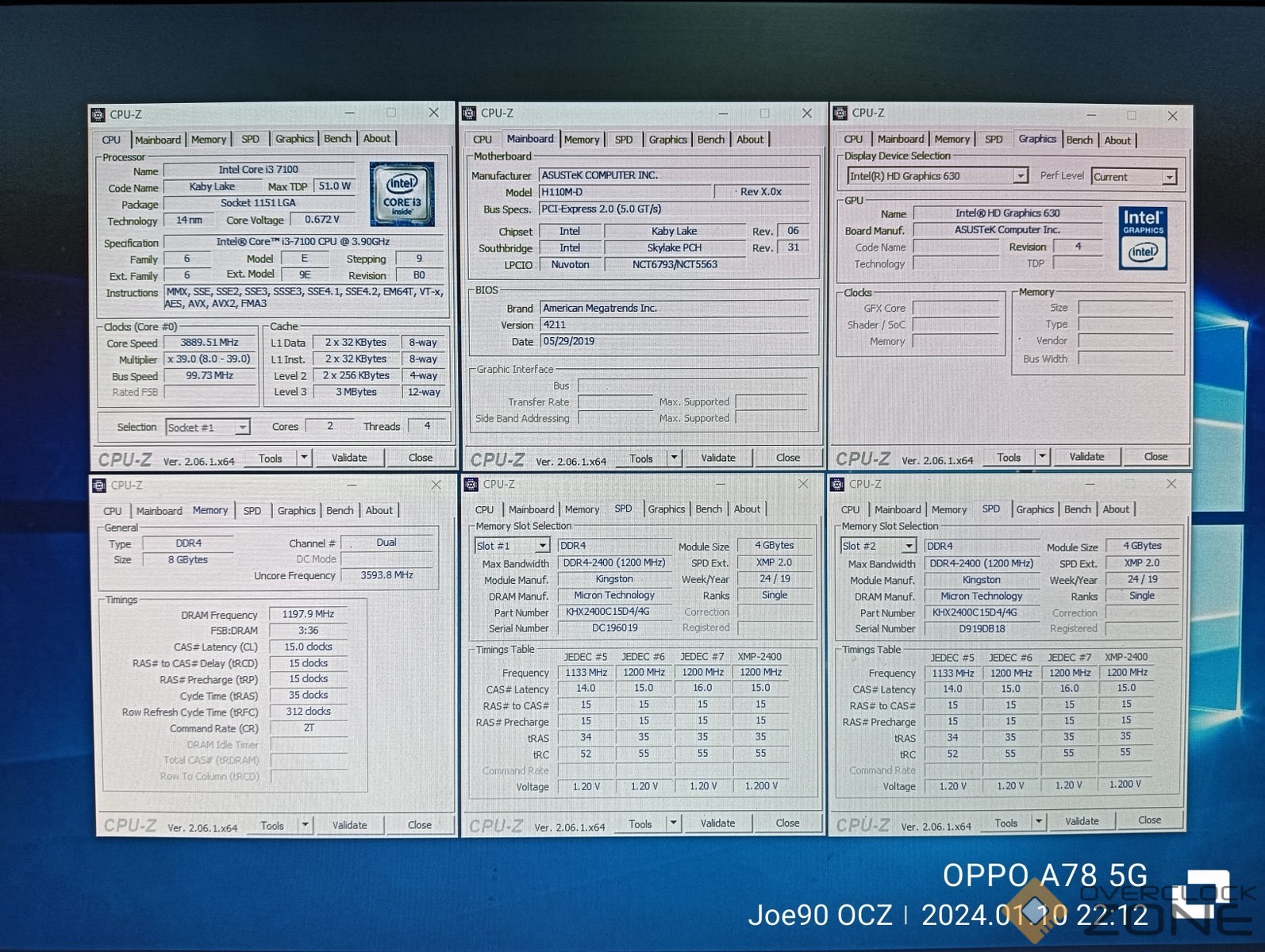Click the Code Name value 'Kaby Lake' in the Processor window

[x=212, y=186]
